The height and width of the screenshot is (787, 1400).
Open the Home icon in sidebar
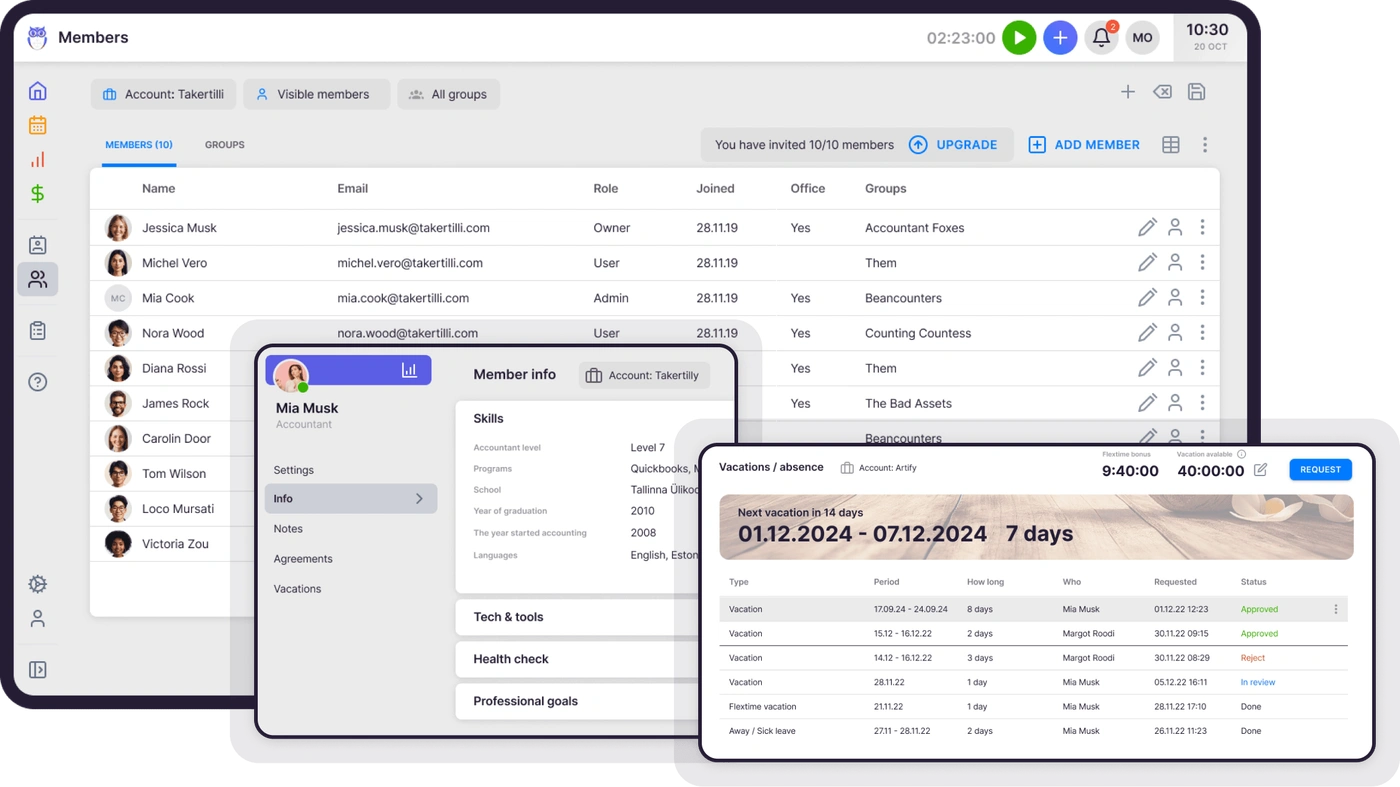coord(37,91)
